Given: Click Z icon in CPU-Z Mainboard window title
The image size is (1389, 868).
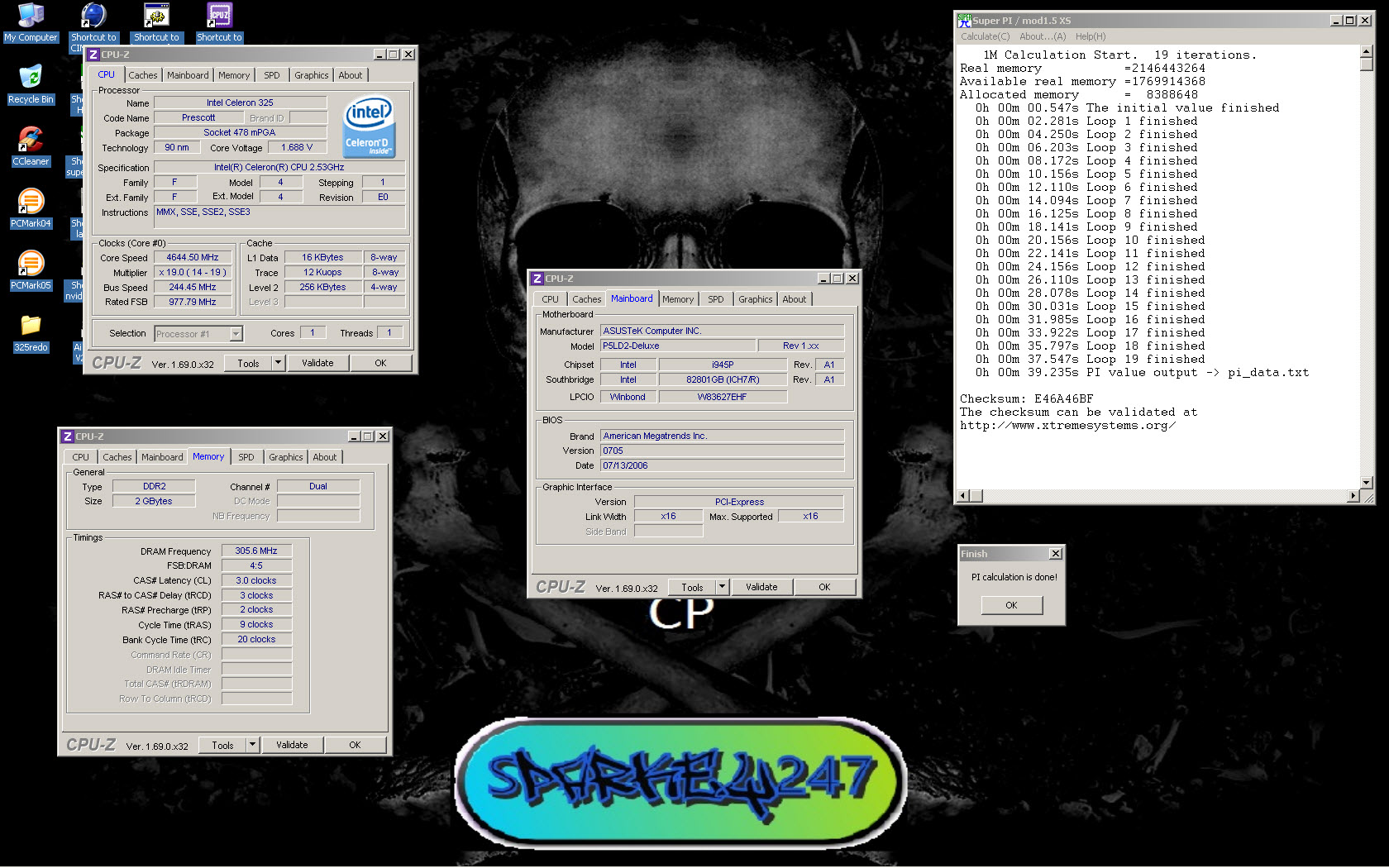Looking at the screenshot, I should point(537,279).
